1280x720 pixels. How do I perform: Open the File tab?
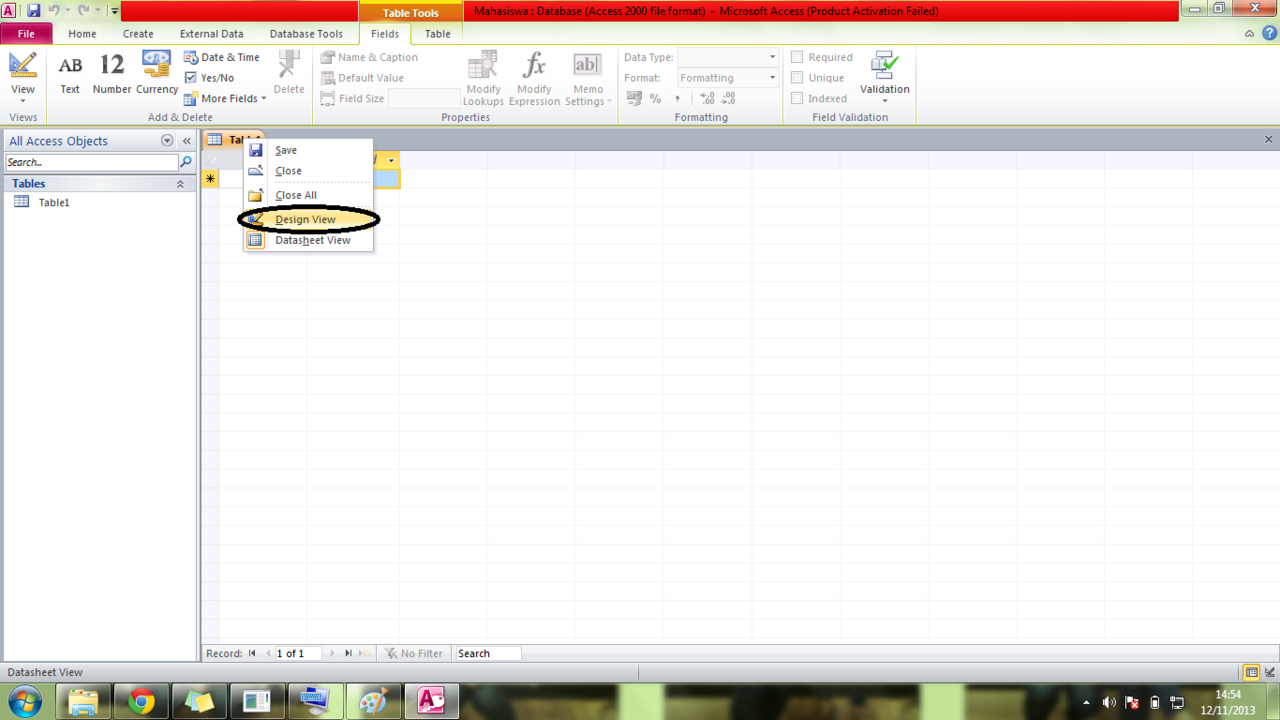click(26, 34)
